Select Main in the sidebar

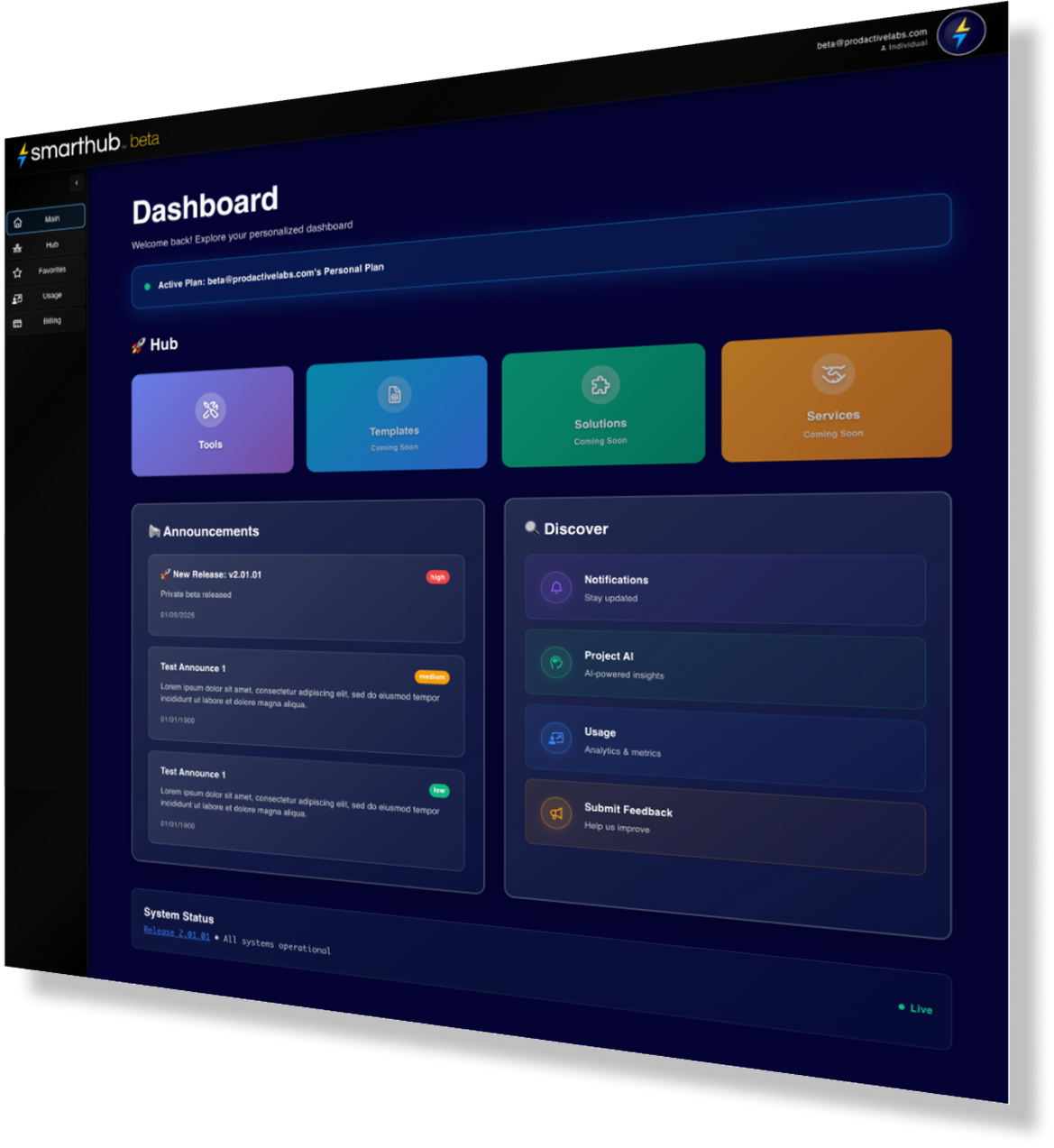click(46, 219)
